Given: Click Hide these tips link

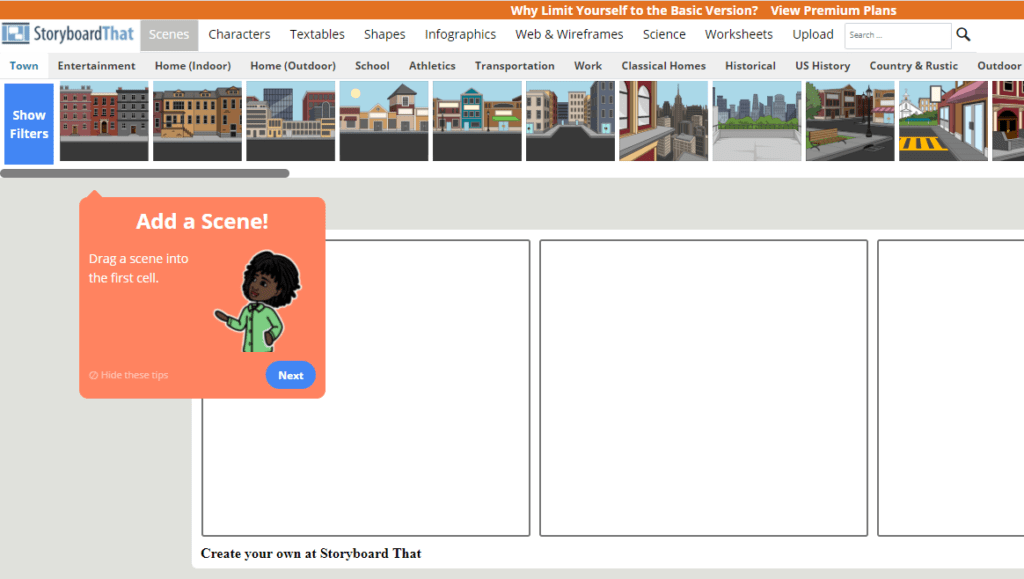Looking at the screenshot, I should point(129,375).
